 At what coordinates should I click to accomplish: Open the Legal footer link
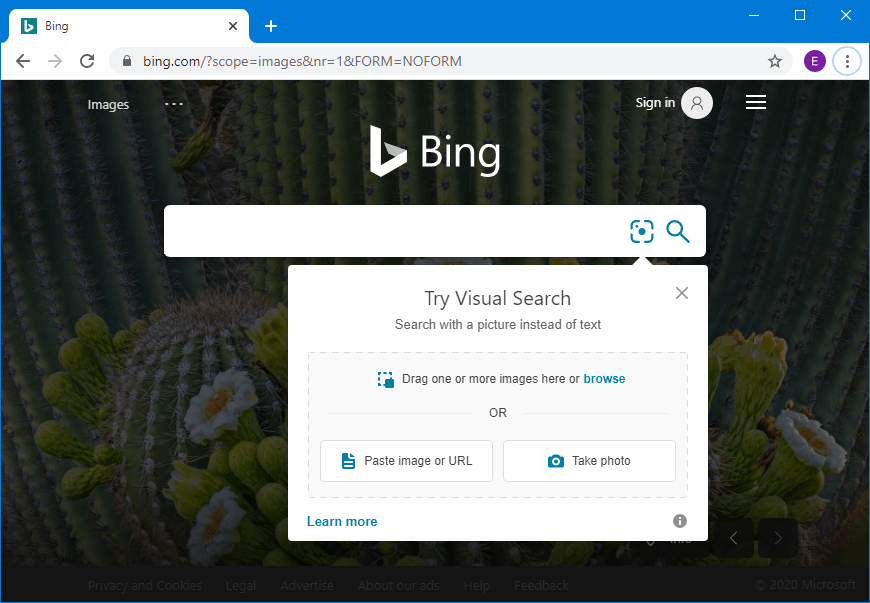pos(241,585)
